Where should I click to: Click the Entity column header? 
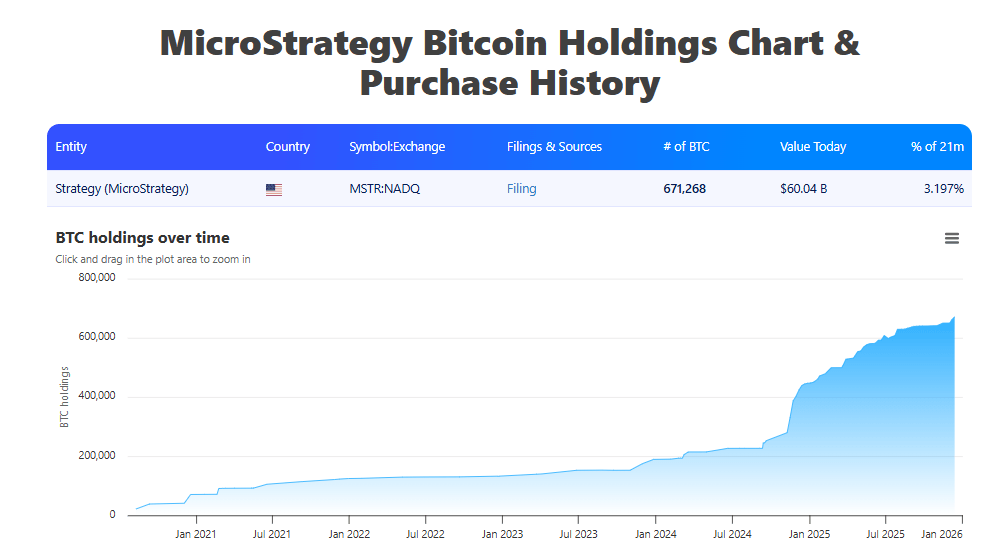coord(71,147)
